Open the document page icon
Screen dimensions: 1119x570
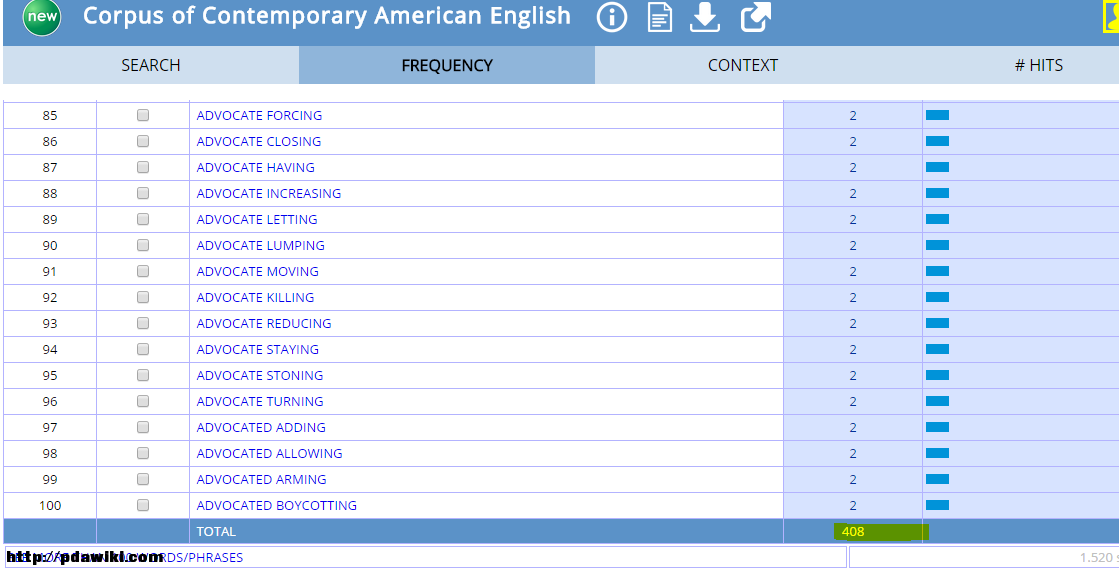(659, 17)
